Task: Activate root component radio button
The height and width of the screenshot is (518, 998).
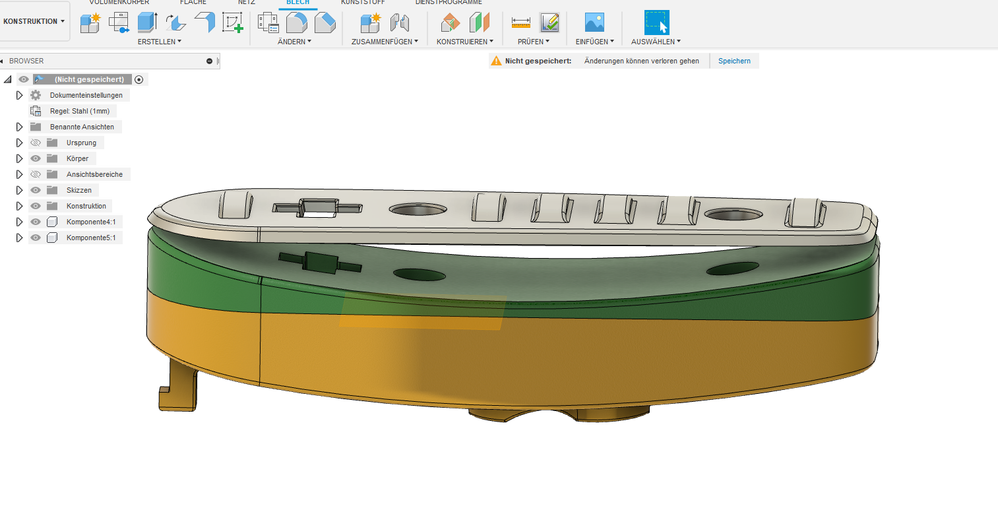Action: click(139, 80)
